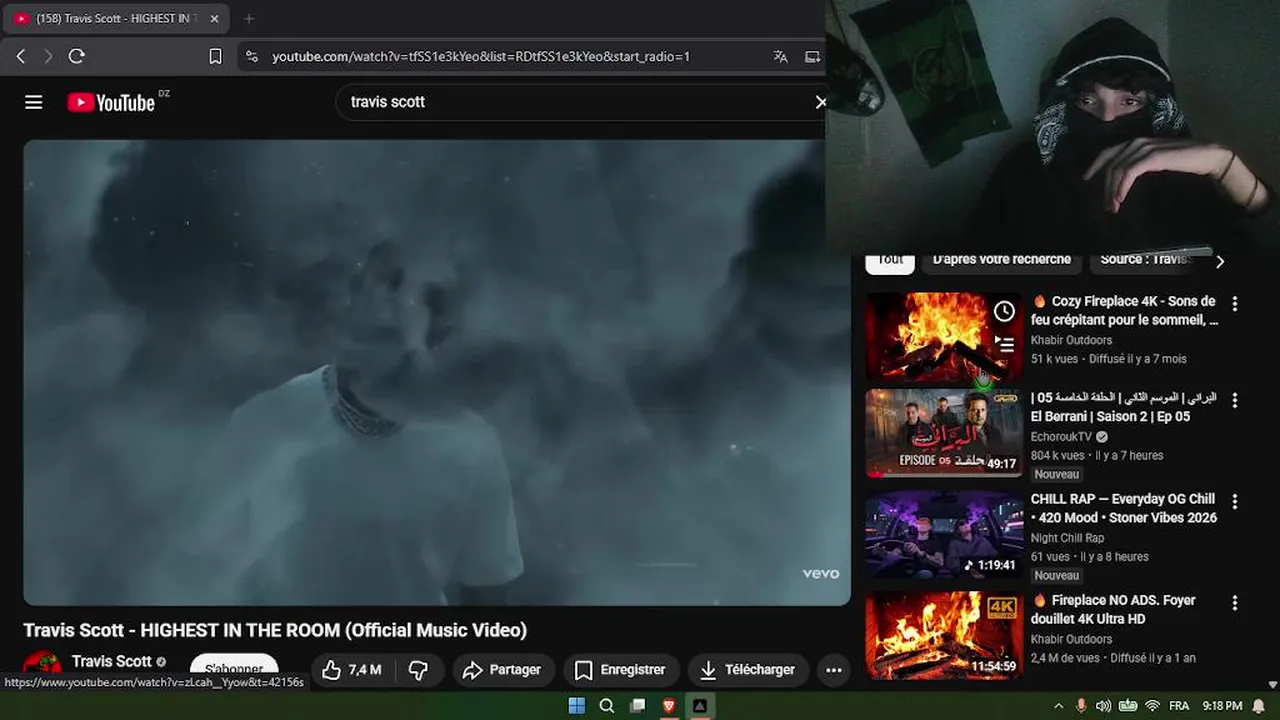1280x720 pixels.
Task: Open the notifications bell in the taskbar
Action: (x=1258, y=706)
